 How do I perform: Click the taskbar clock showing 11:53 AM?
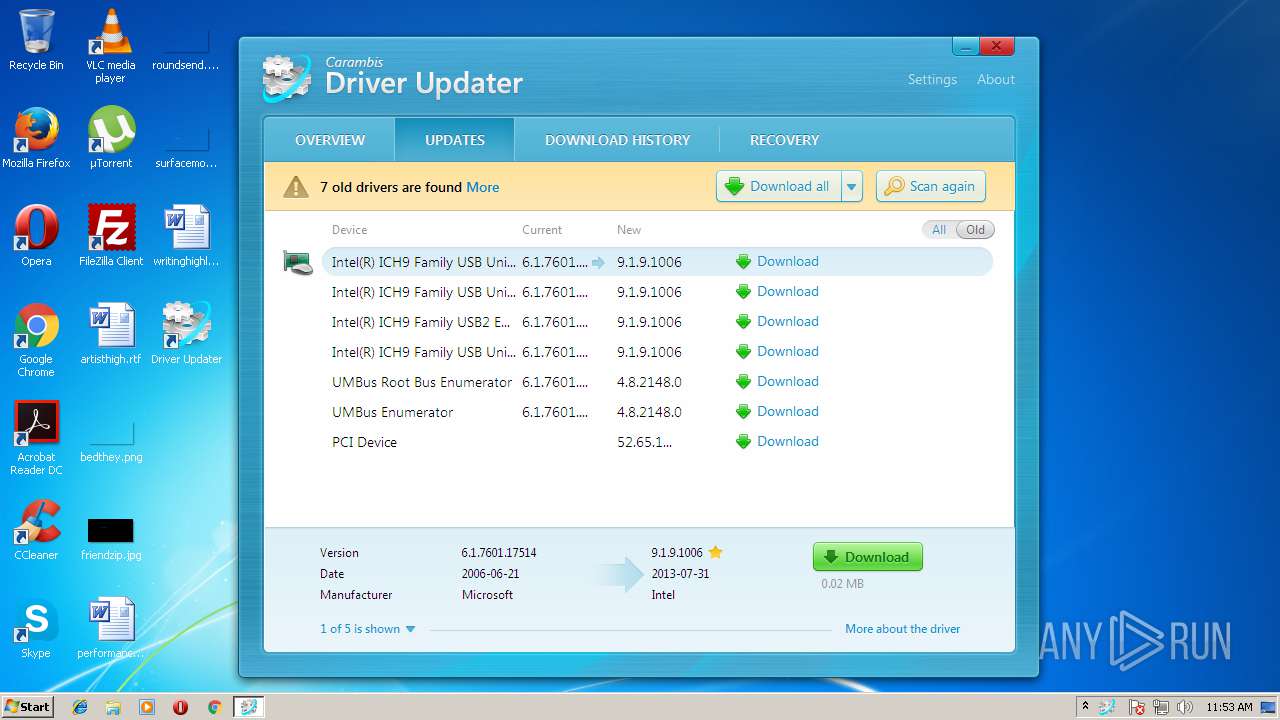coord(1229,707)
